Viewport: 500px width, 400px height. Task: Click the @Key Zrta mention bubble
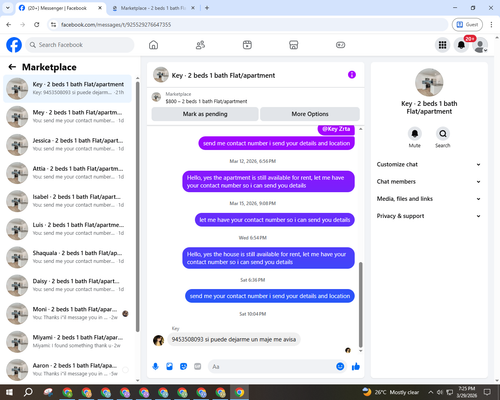click(x=336, y=129)
